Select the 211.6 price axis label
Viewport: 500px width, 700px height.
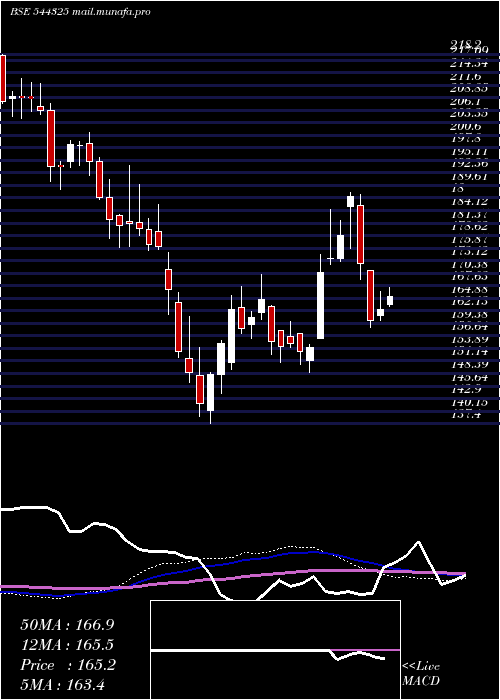click(465, 77)
